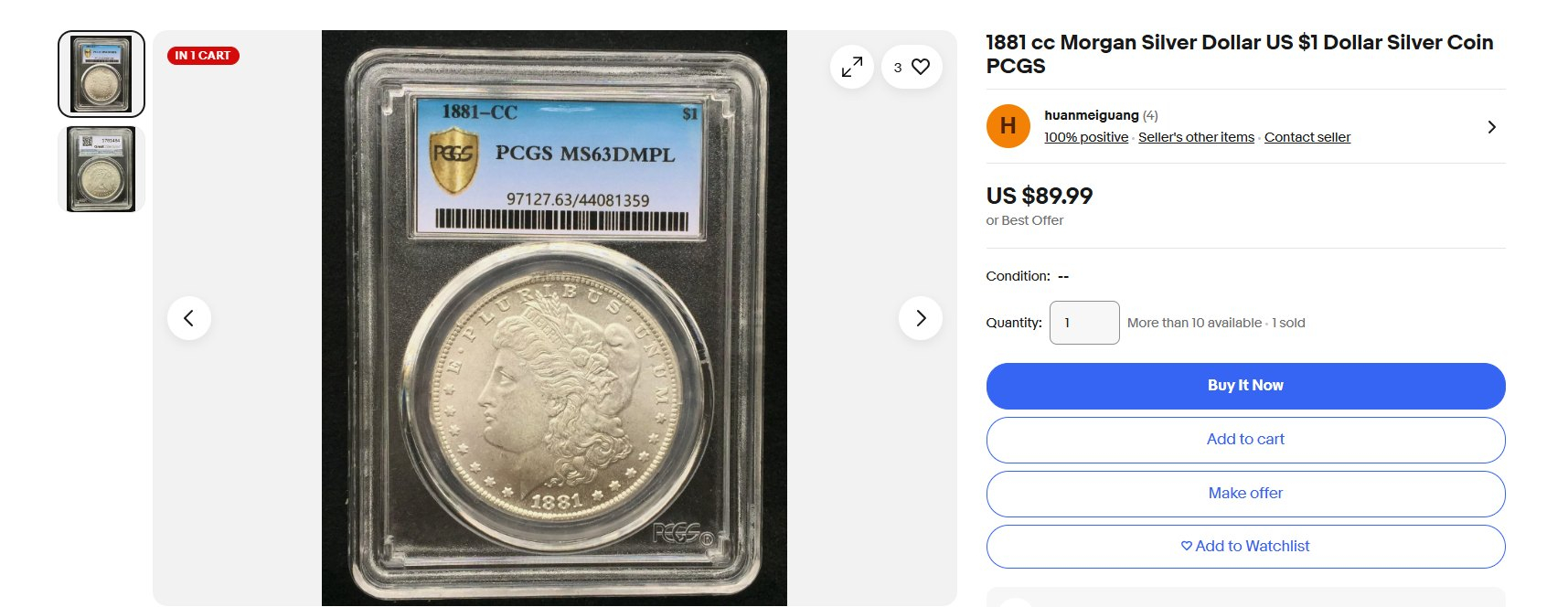Click the IN 1 CART badge
The height and width of the screenshot is (607, 1568).
tap(203, 56)
